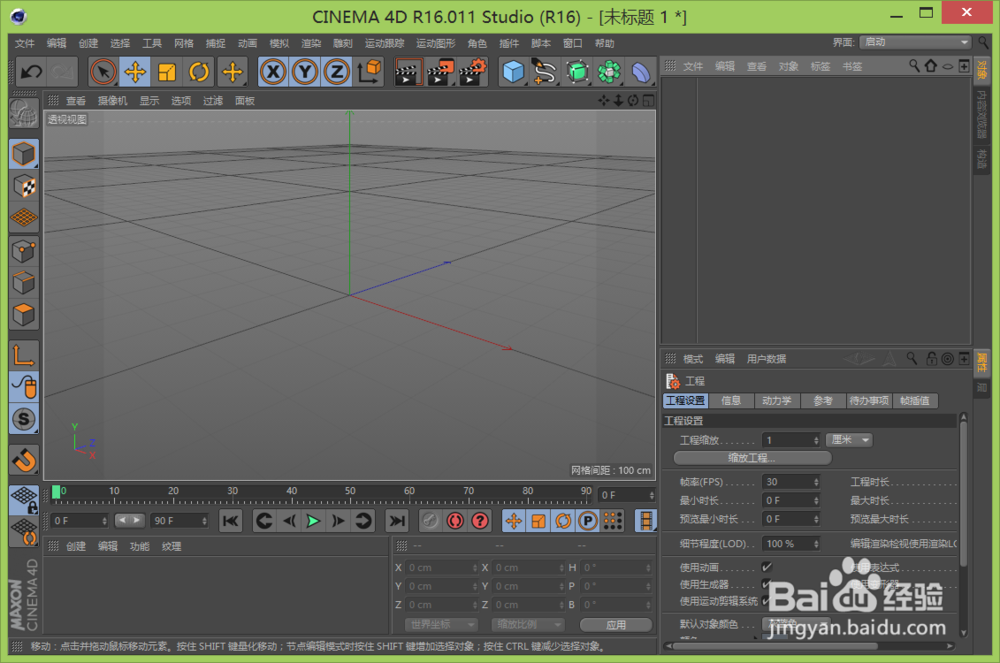Screen dimensions: 1000x663
Task: Click timeline preview range slider
Action: coord(129,520)
